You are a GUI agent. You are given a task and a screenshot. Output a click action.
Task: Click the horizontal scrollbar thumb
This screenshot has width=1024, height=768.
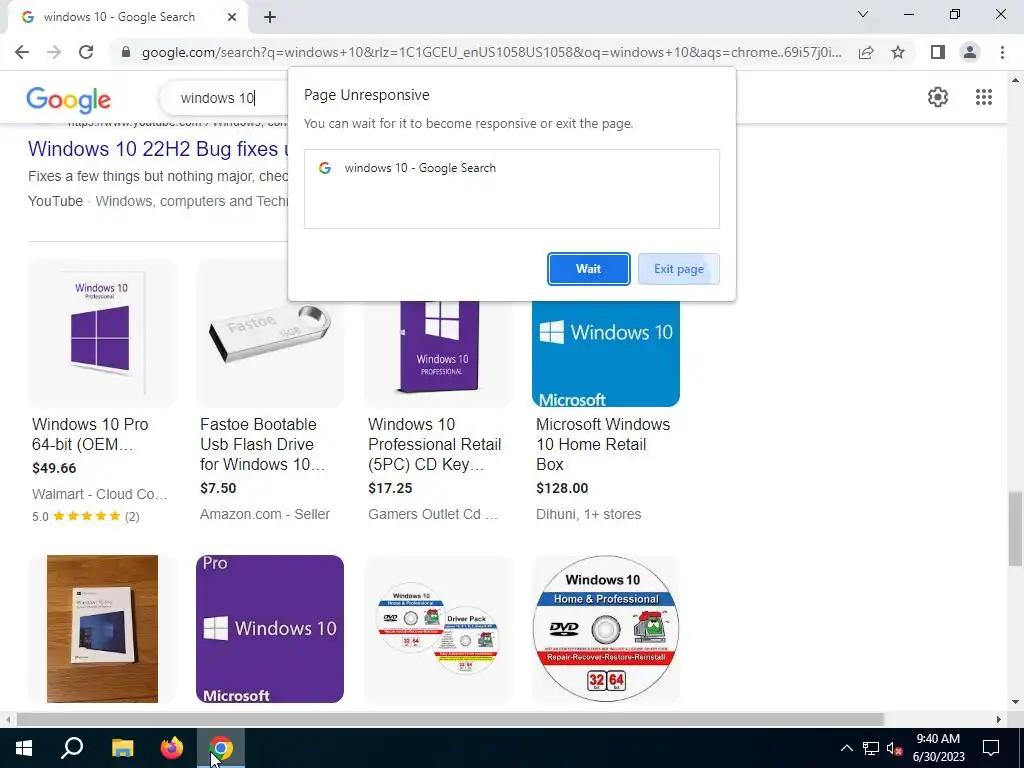[x=449, y=720]
